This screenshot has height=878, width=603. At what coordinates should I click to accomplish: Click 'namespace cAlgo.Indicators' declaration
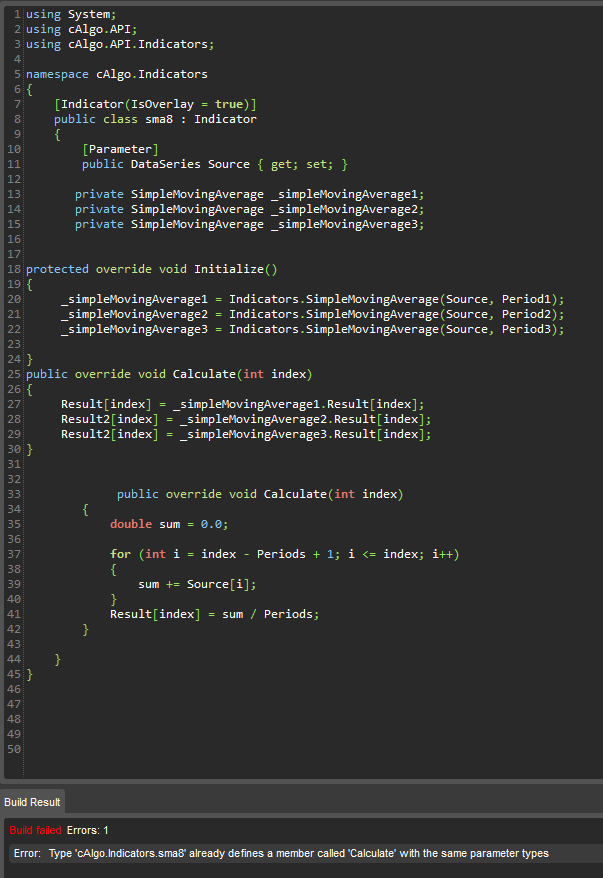click(116, 74)
